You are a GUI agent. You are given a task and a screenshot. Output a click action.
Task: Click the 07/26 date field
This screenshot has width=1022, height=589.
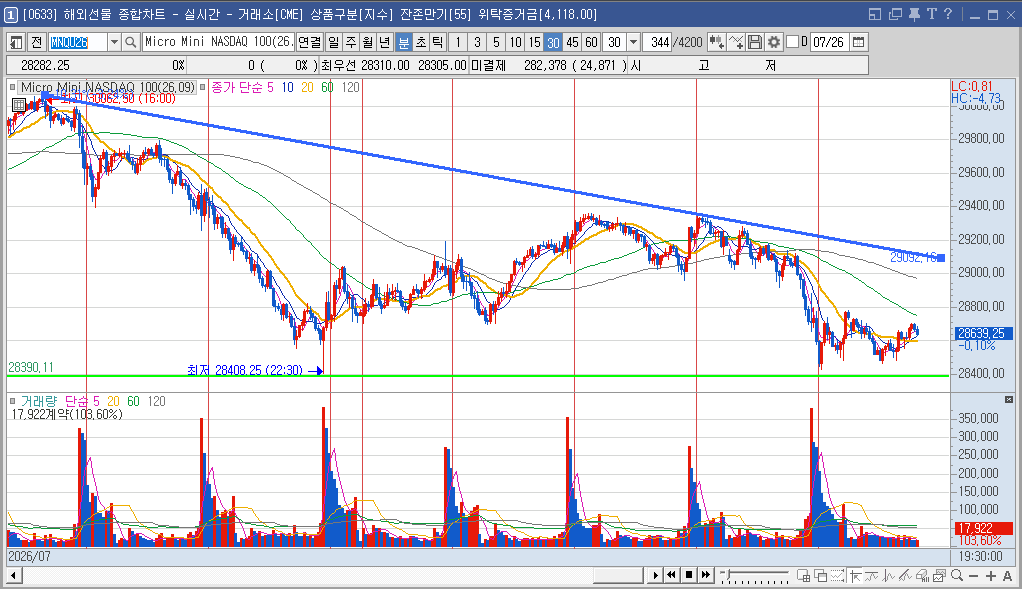coord(829,42)
